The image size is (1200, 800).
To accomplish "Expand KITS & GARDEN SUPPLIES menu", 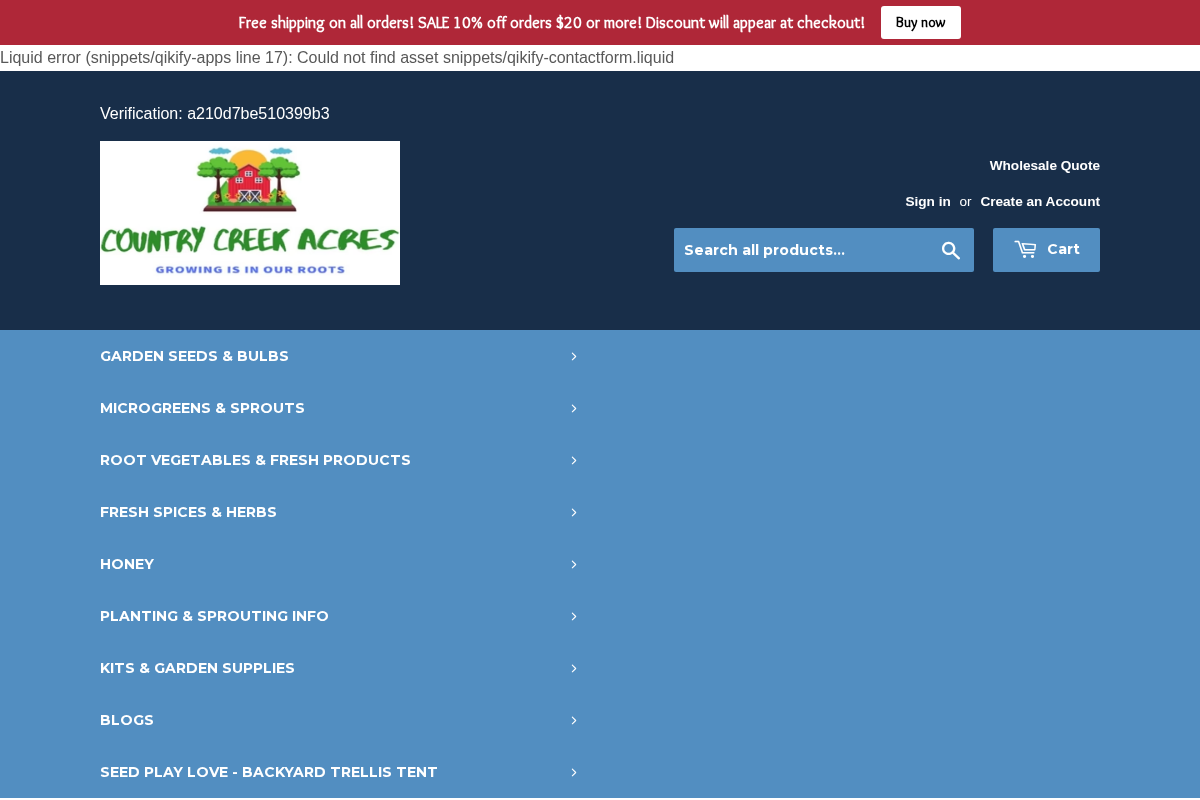I will pos(340,667).
